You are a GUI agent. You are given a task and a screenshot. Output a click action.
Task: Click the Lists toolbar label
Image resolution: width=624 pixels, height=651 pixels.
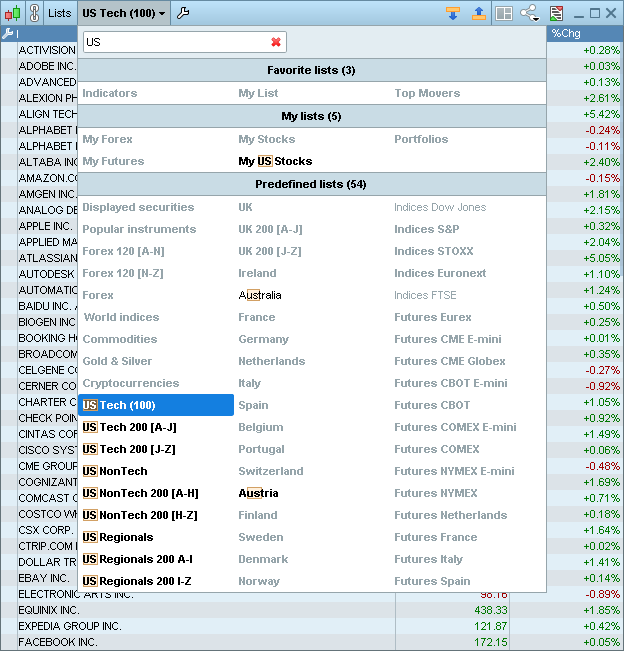[60, 13]
